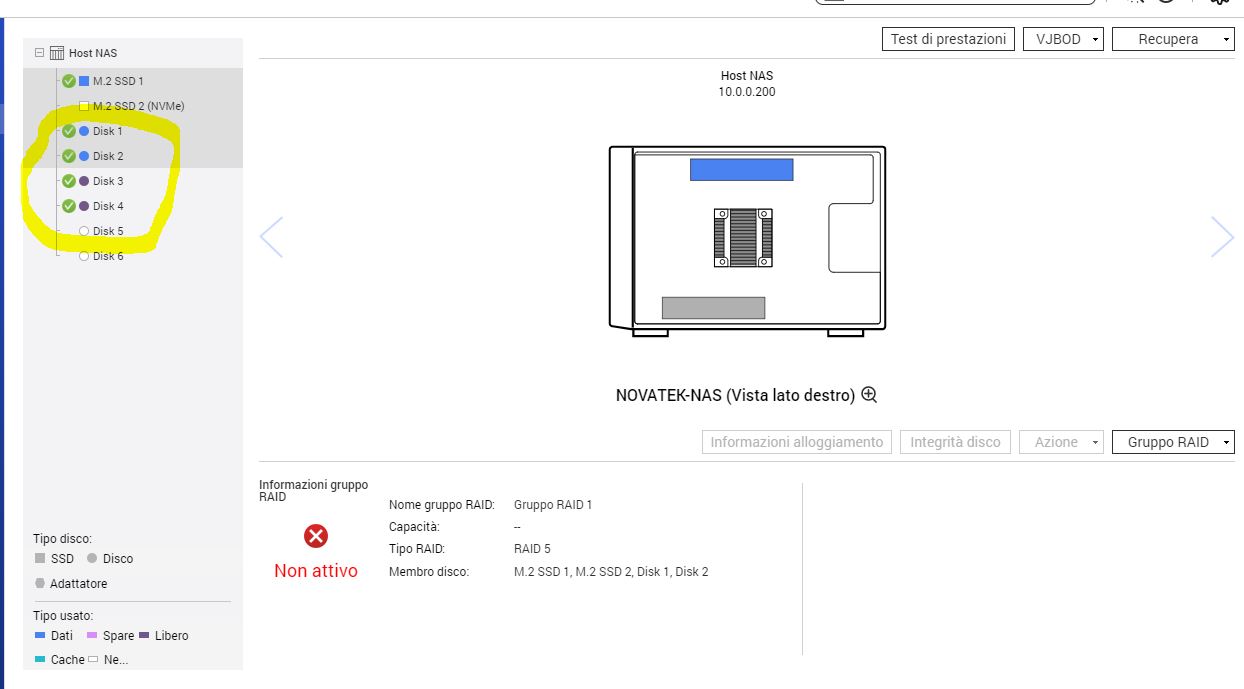Select Disk 6 in the disk tree
The width and height of the screenshot is (1244, 689).
click(108, 256)
